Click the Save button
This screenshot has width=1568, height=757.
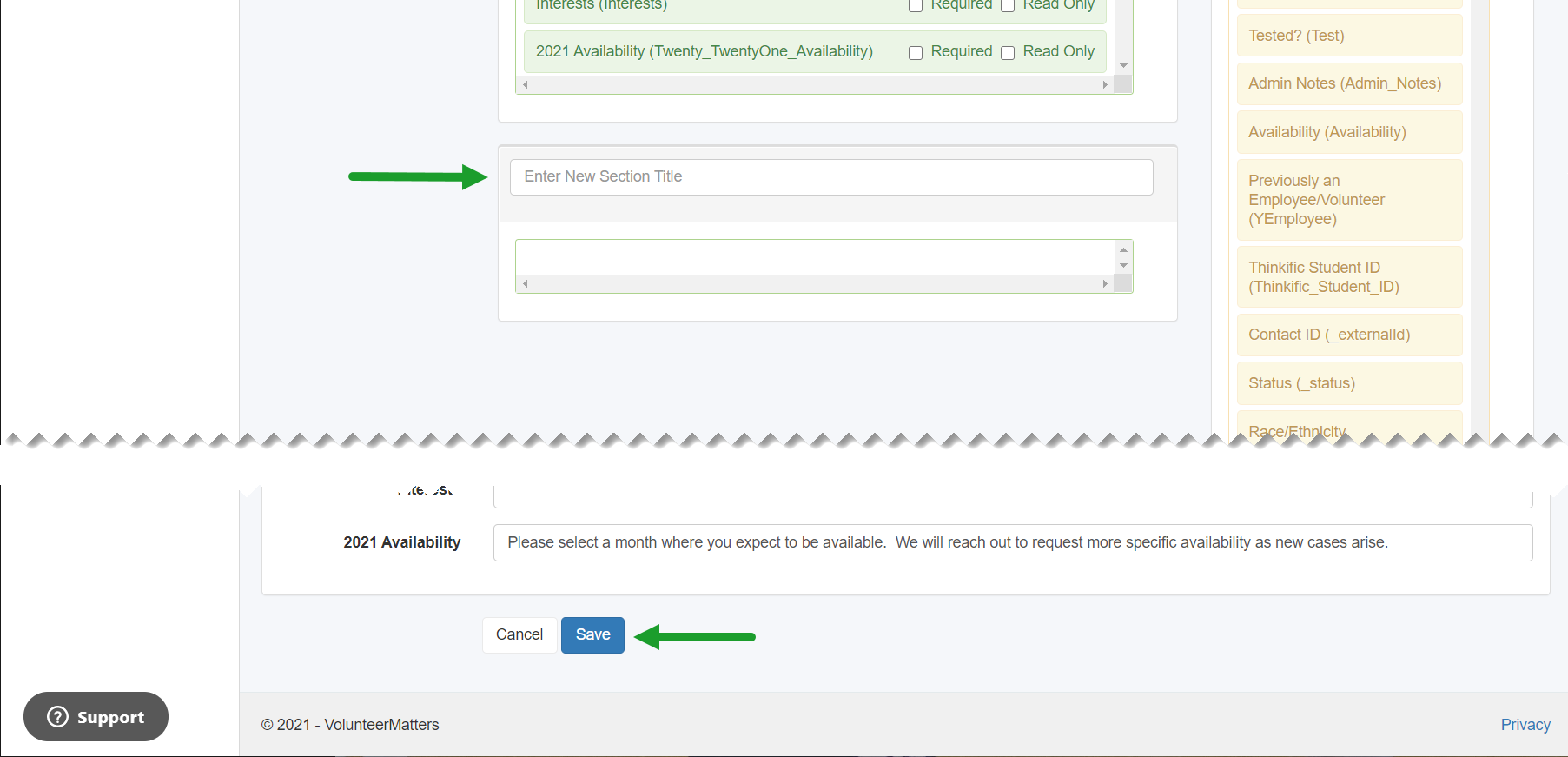coord(592,634)
